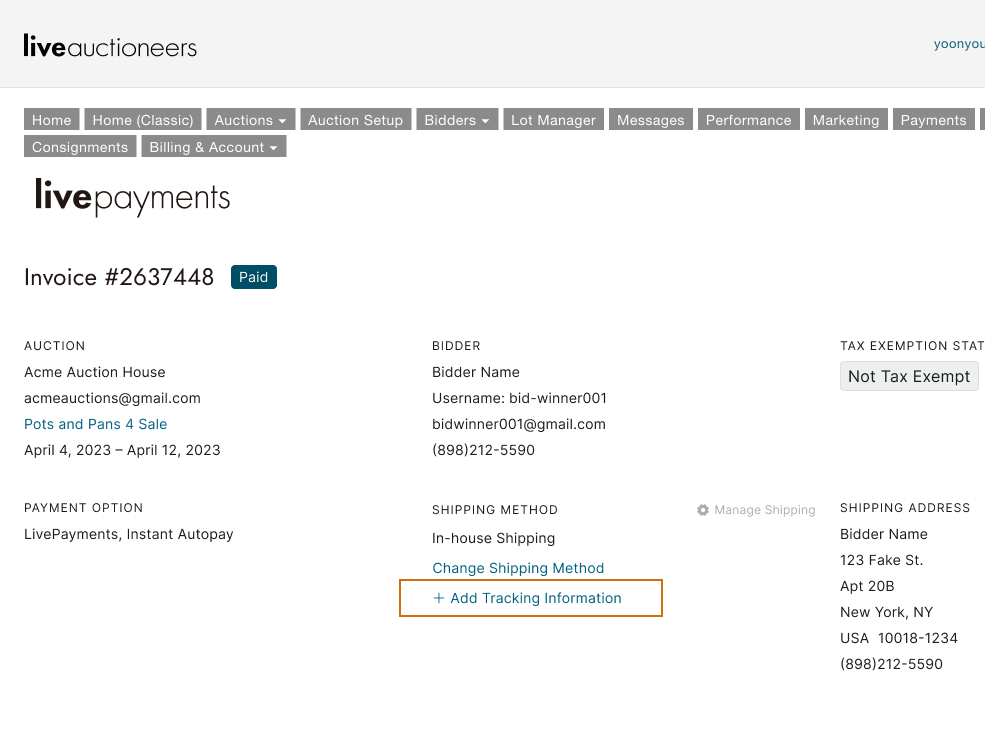Select the acmeauctions@gmail.com email text
The height and width of the screenshot is (731, 985).
tap(112, 398)
